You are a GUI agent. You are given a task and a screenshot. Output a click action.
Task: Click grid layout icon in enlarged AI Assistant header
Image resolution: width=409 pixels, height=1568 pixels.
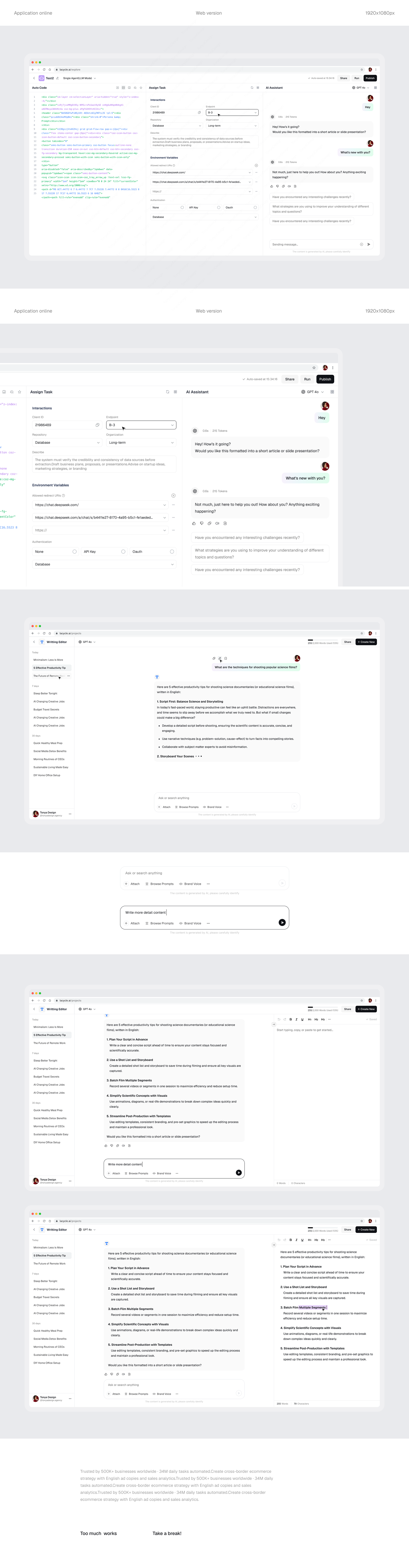(332, 392)
